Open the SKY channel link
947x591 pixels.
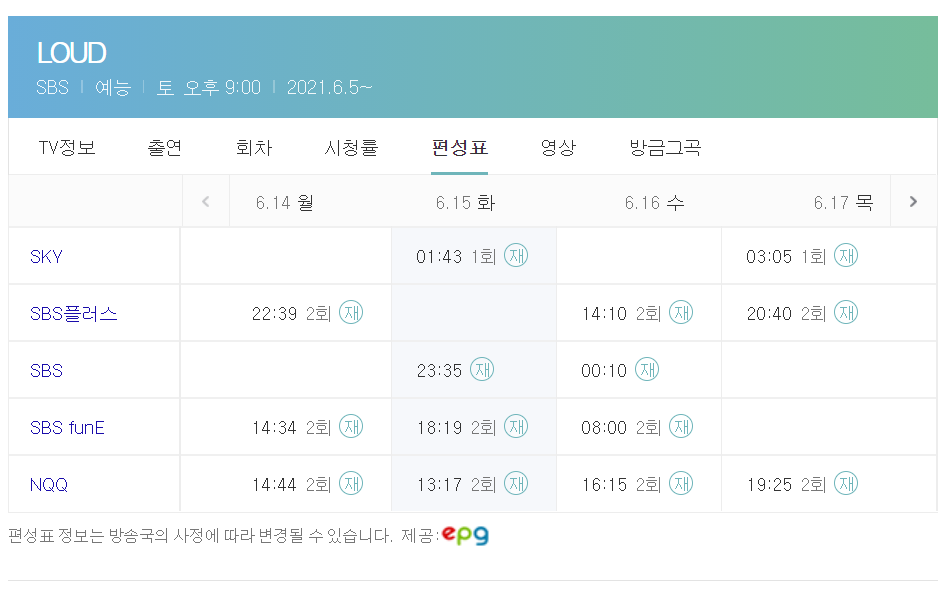tap(46, 257)
